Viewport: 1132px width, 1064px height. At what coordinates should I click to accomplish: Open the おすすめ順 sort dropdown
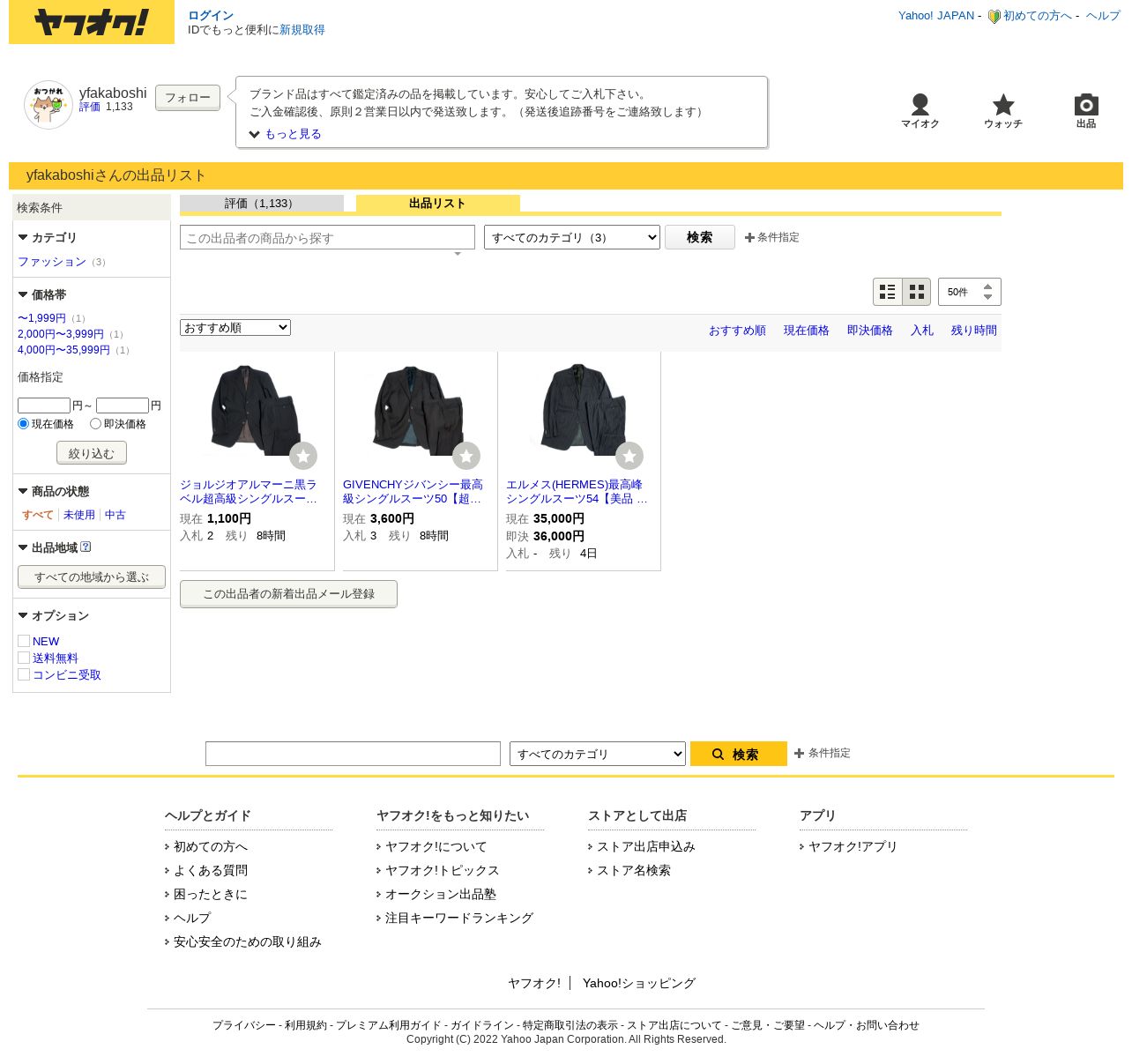point(235,328)
